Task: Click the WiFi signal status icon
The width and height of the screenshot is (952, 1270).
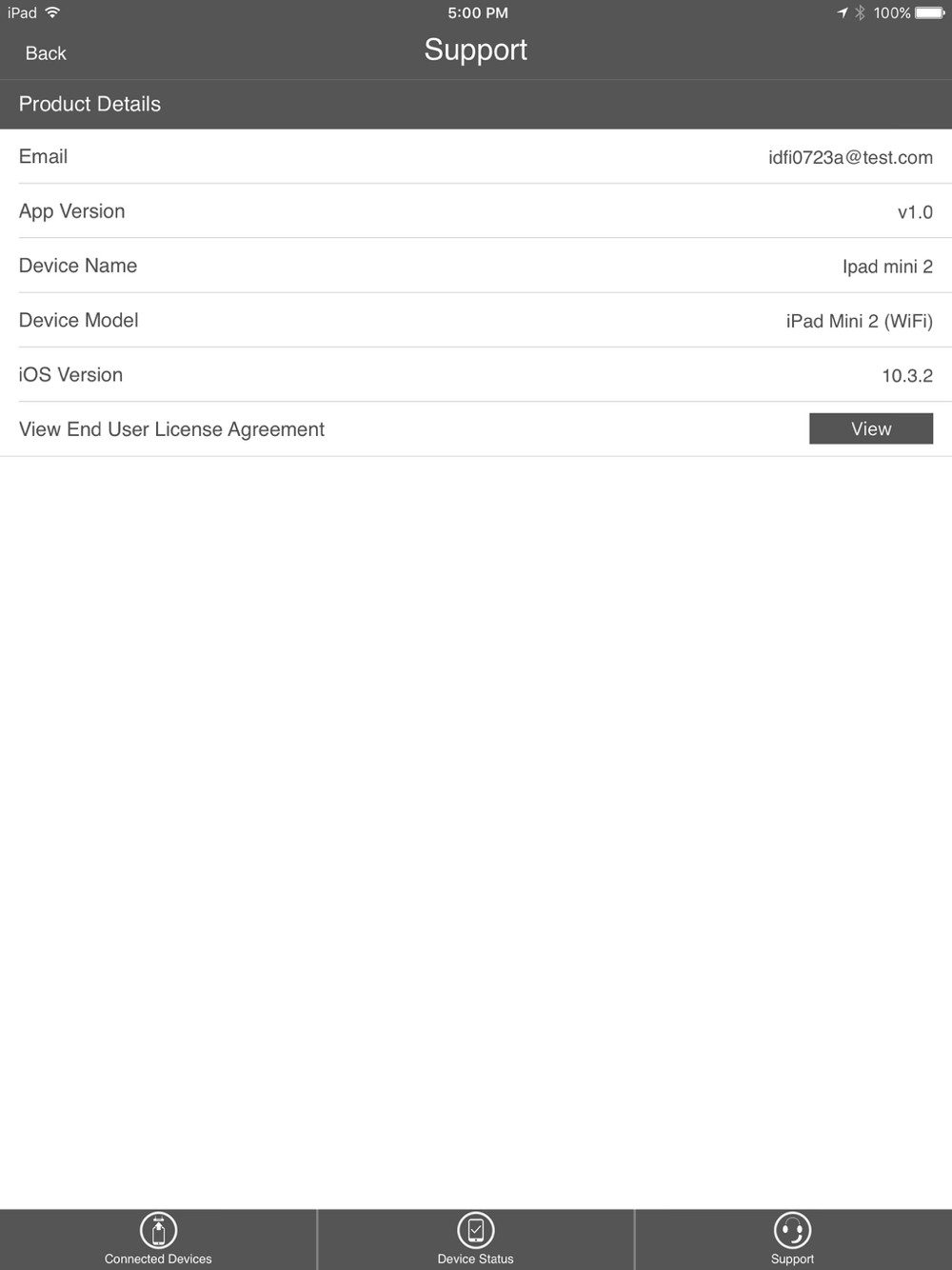Action: pyautogui.click(x=52, y=12)
